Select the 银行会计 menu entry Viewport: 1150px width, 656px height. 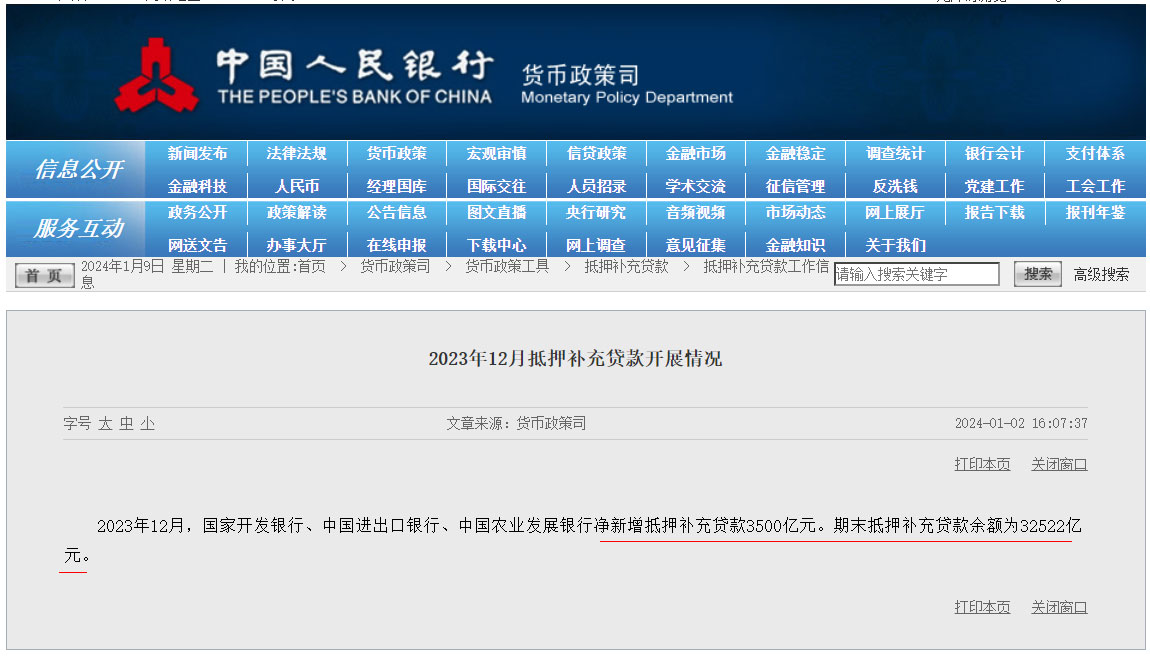coord(995,153)
